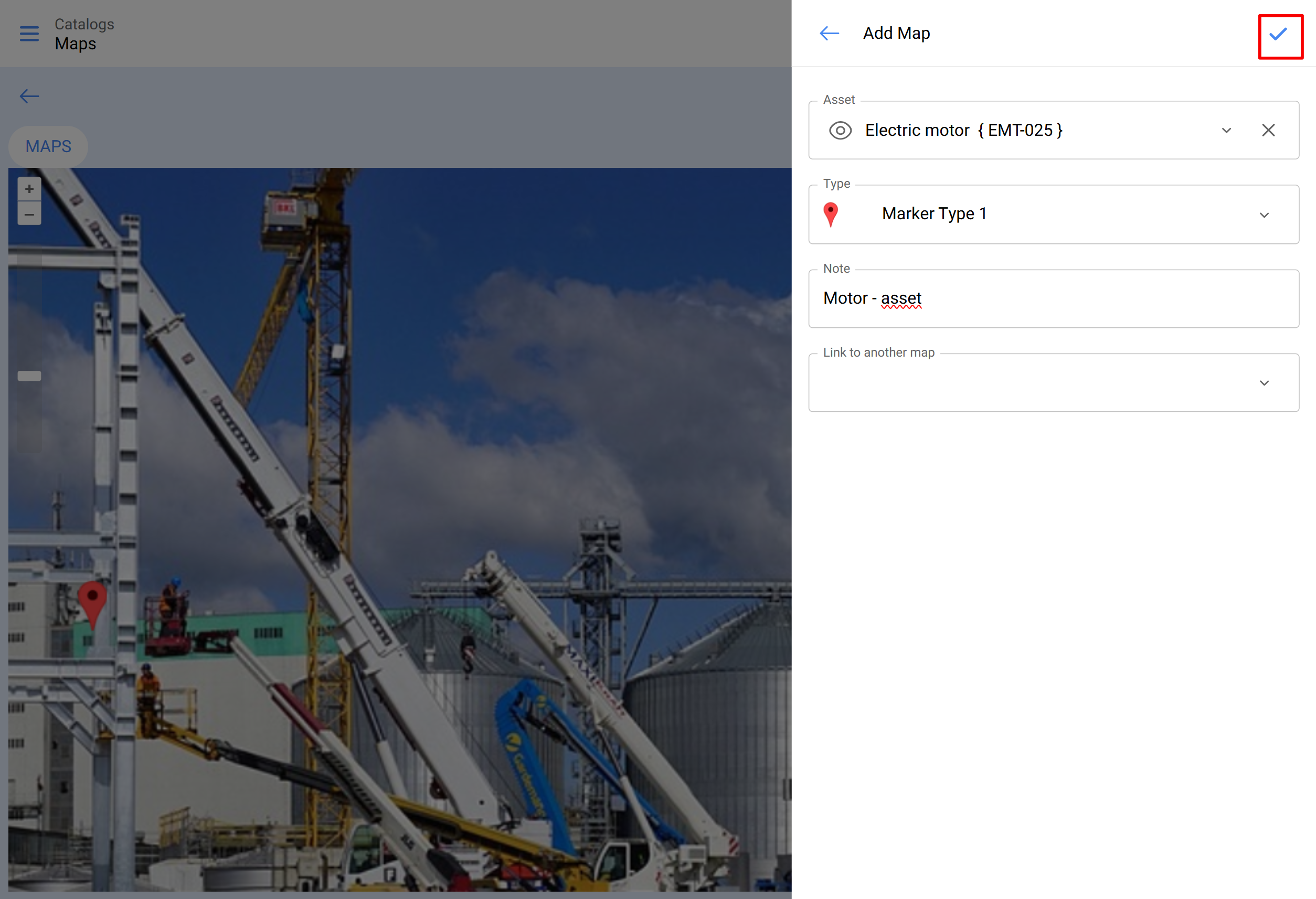Viewport: 1316px width, 899px height.
Task: Clear the selected Electric motor asset
Action: coord(1268,130)
